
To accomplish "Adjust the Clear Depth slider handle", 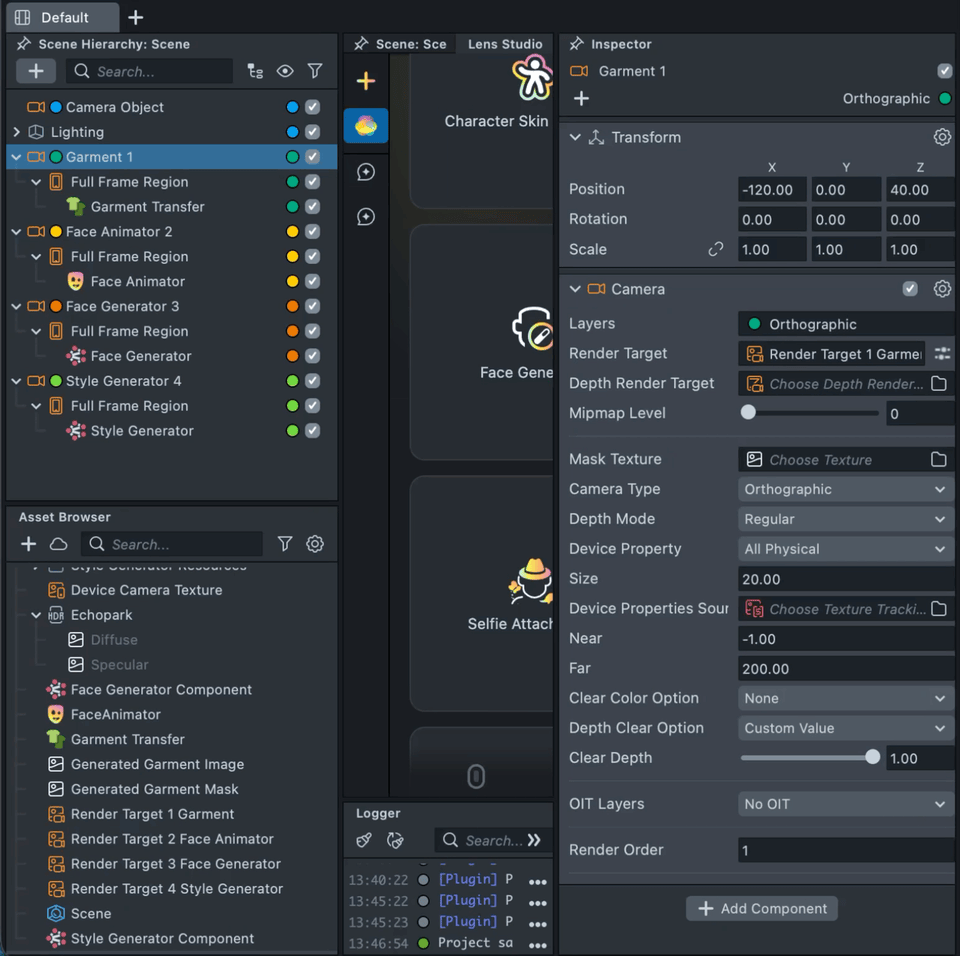I will pos(873,758).
